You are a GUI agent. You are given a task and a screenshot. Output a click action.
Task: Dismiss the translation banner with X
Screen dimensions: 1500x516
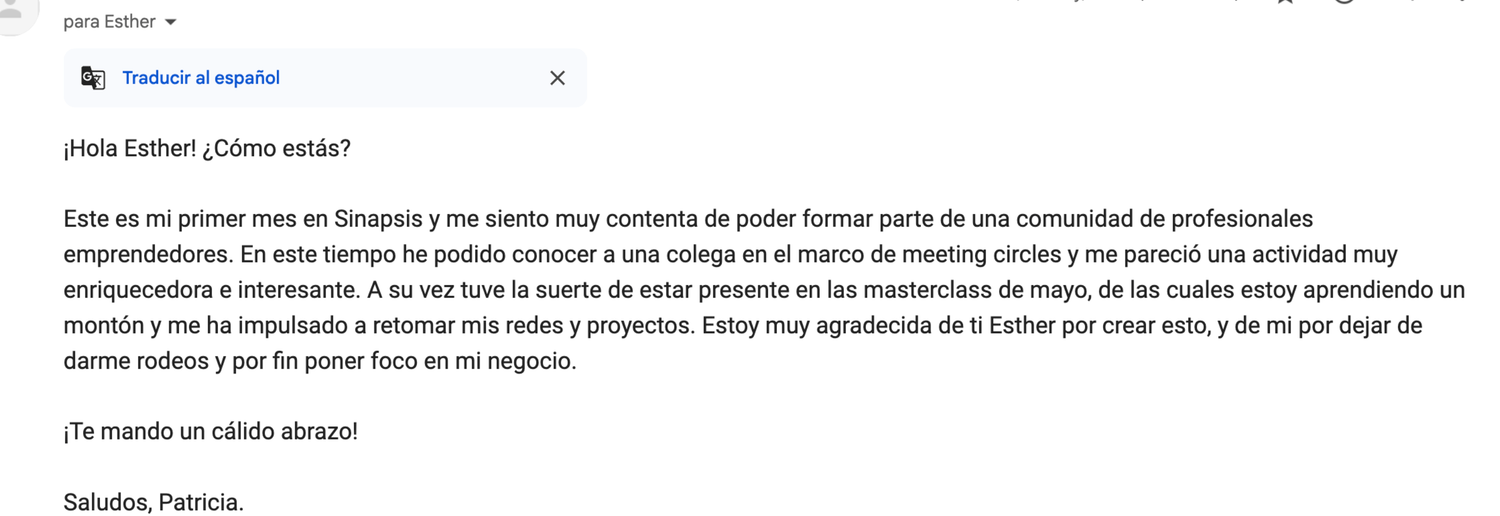pos(558,78)
